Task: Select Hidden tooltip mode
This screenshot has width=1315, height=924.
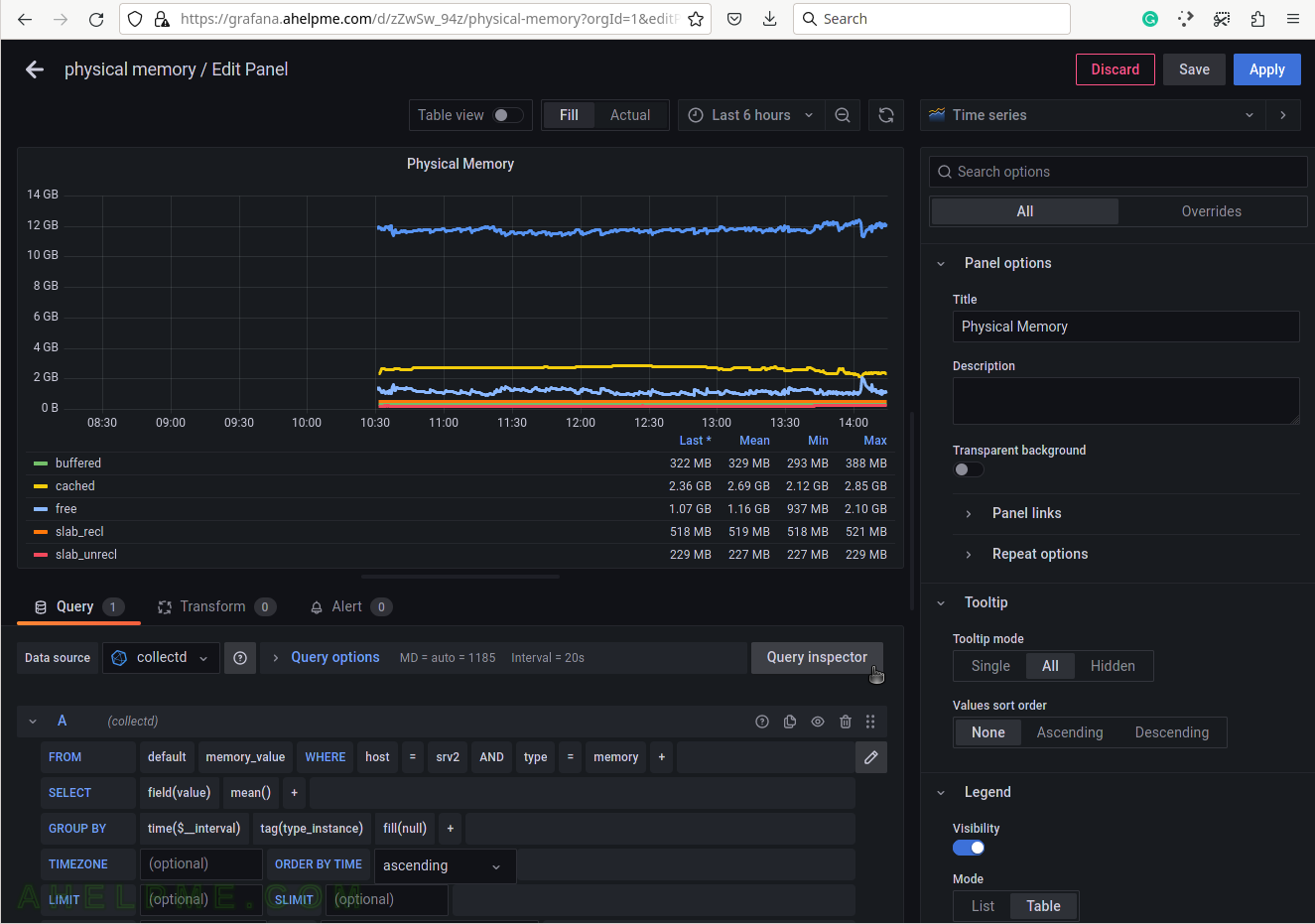Action: (x=1113, y=666)
